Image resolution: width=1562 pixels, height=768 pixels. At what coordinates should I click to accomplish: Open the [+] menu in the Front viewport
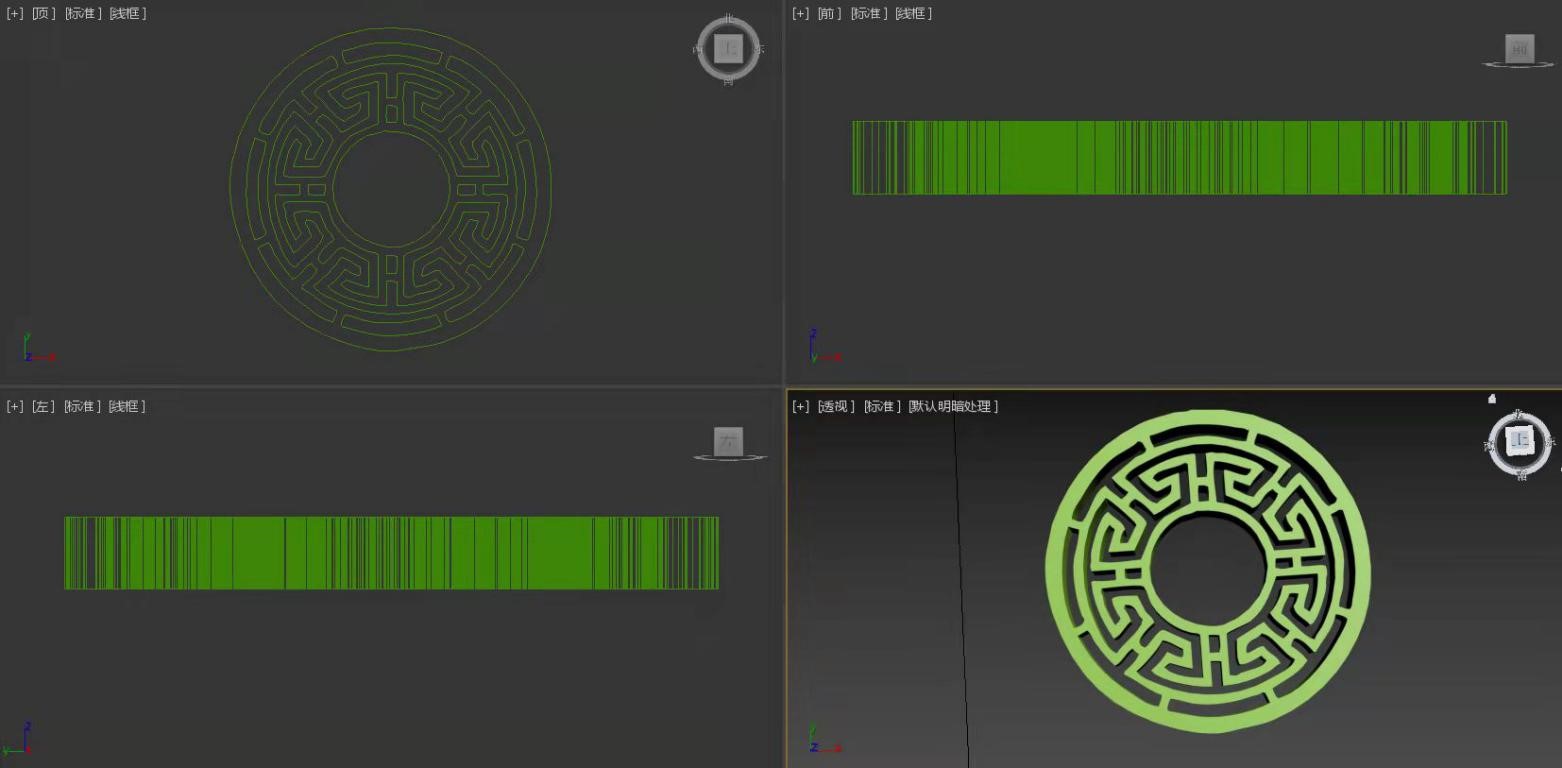(801, 13)
